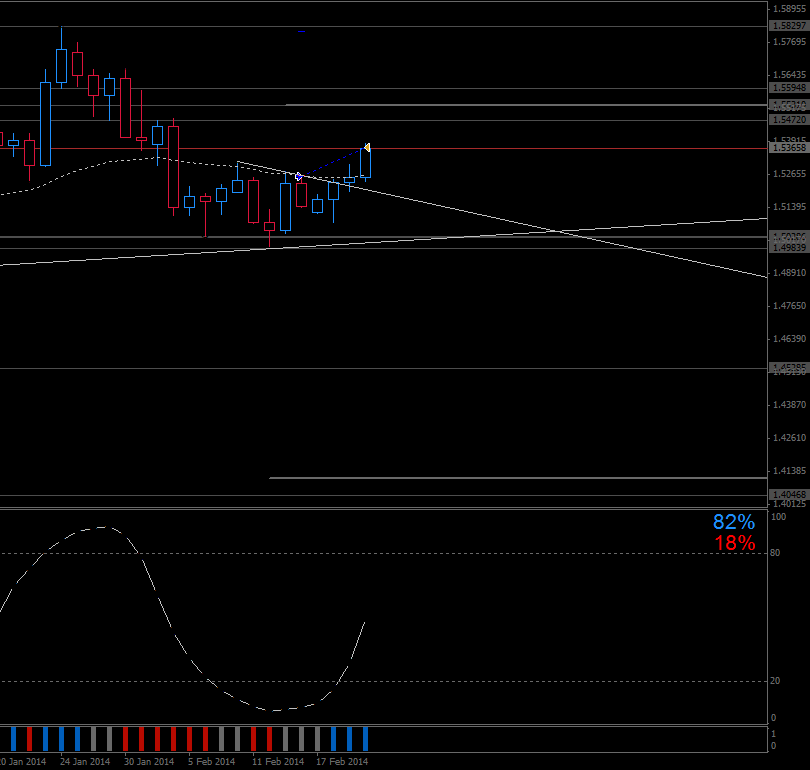
Task: Click the 11 Feb 2014 date label
Action: (x=278, y=762)
